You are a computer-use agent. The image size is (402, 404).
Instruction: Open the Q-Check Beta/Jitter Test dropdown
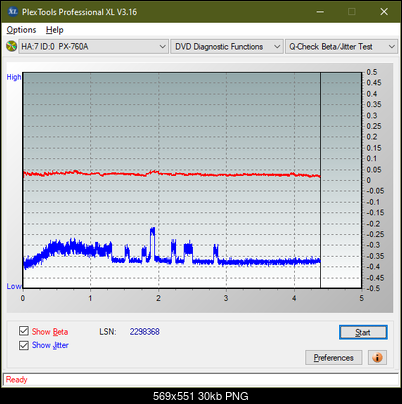(341, 46)
